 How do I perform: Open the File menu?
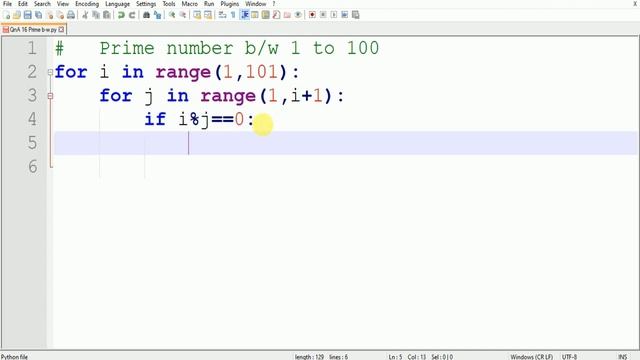pos(7,4)
